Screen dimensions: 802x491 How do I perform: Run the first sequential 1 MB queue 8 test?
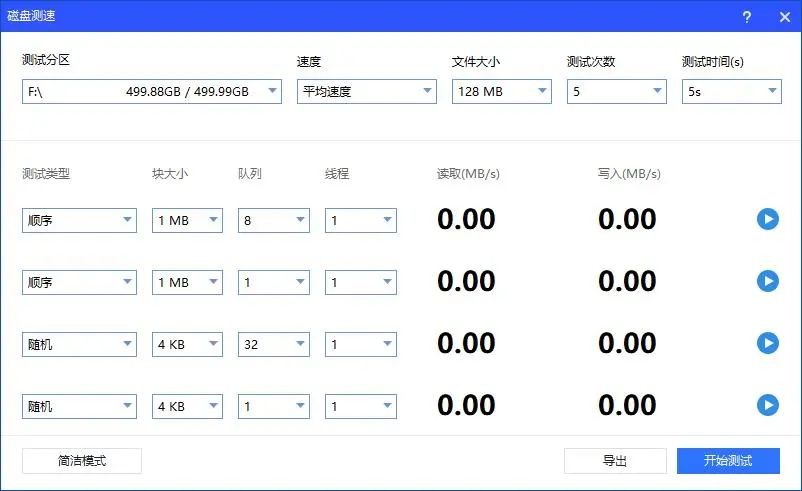point(768,219)
